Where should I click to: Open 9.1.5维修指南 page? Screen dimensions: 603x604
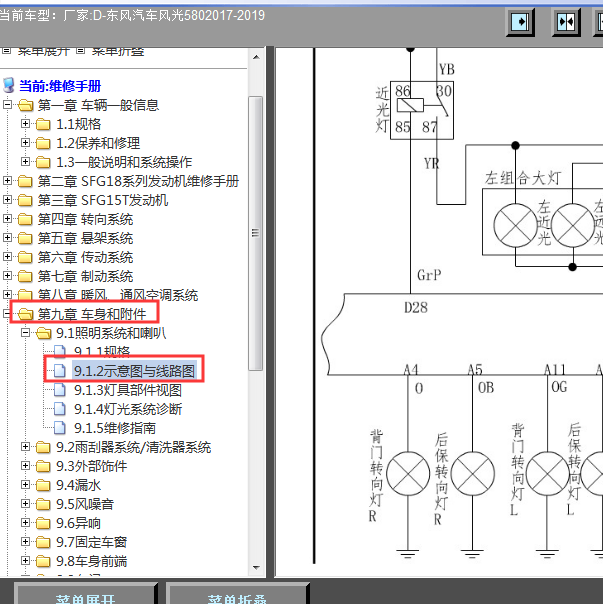pos(115,428)
